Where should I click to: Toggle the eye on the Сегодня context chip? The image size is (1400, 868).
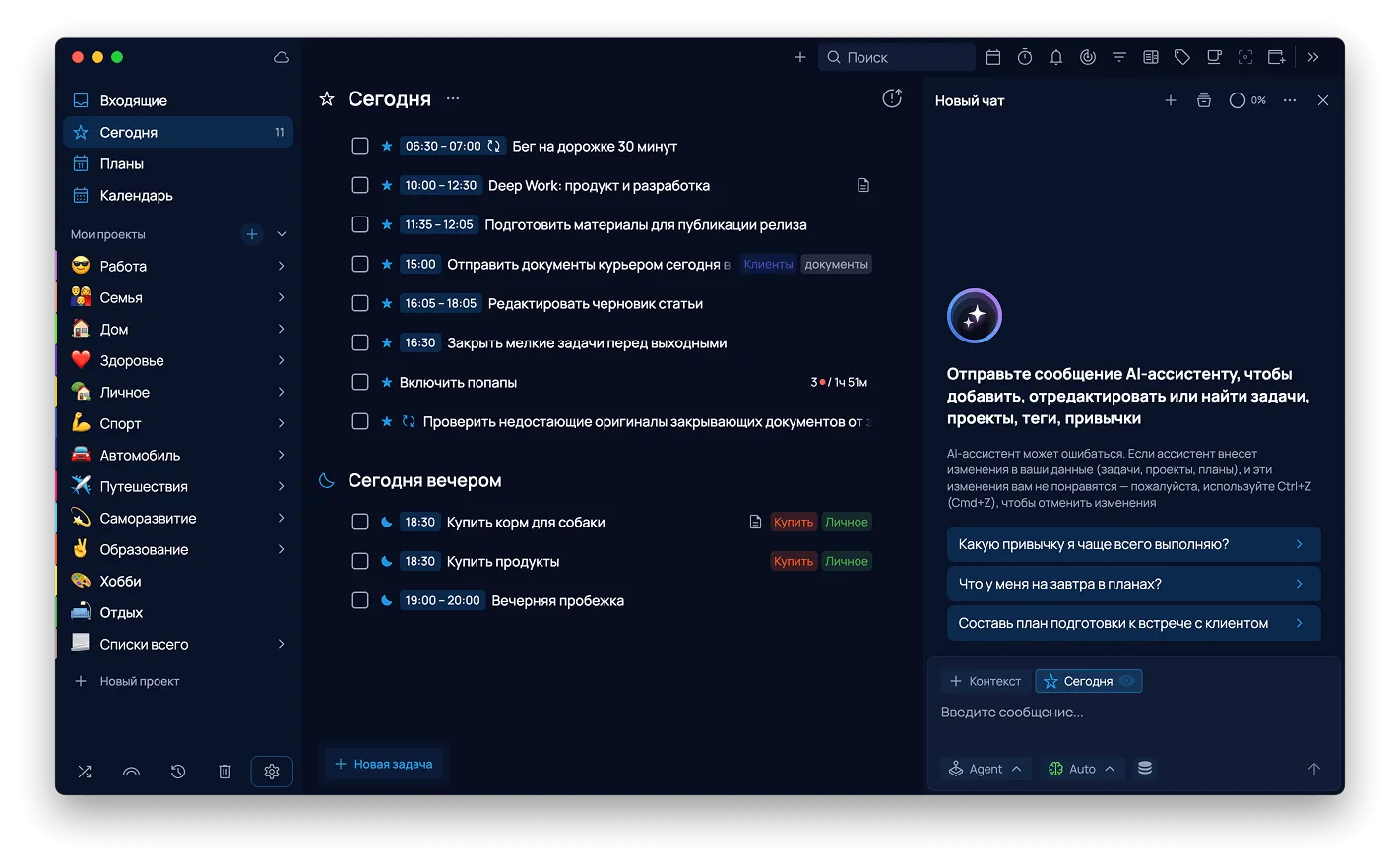[1127, 681]
